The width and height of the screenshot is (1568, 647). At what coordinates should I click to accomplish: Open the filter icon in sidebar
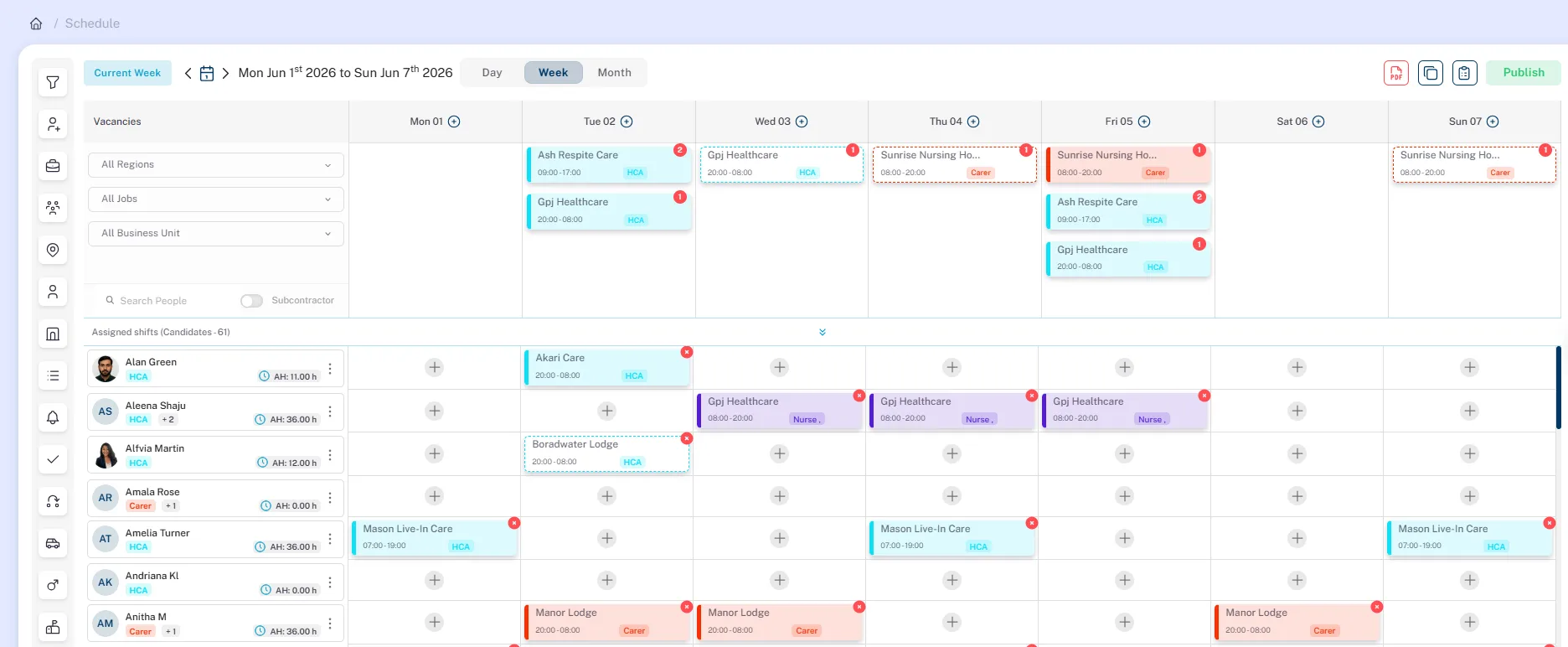tap(53, 82)
